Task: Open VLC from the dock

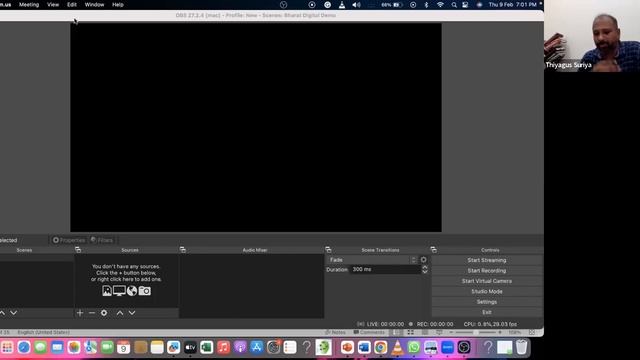Action: pyautogui.click(x=397, y=347)
